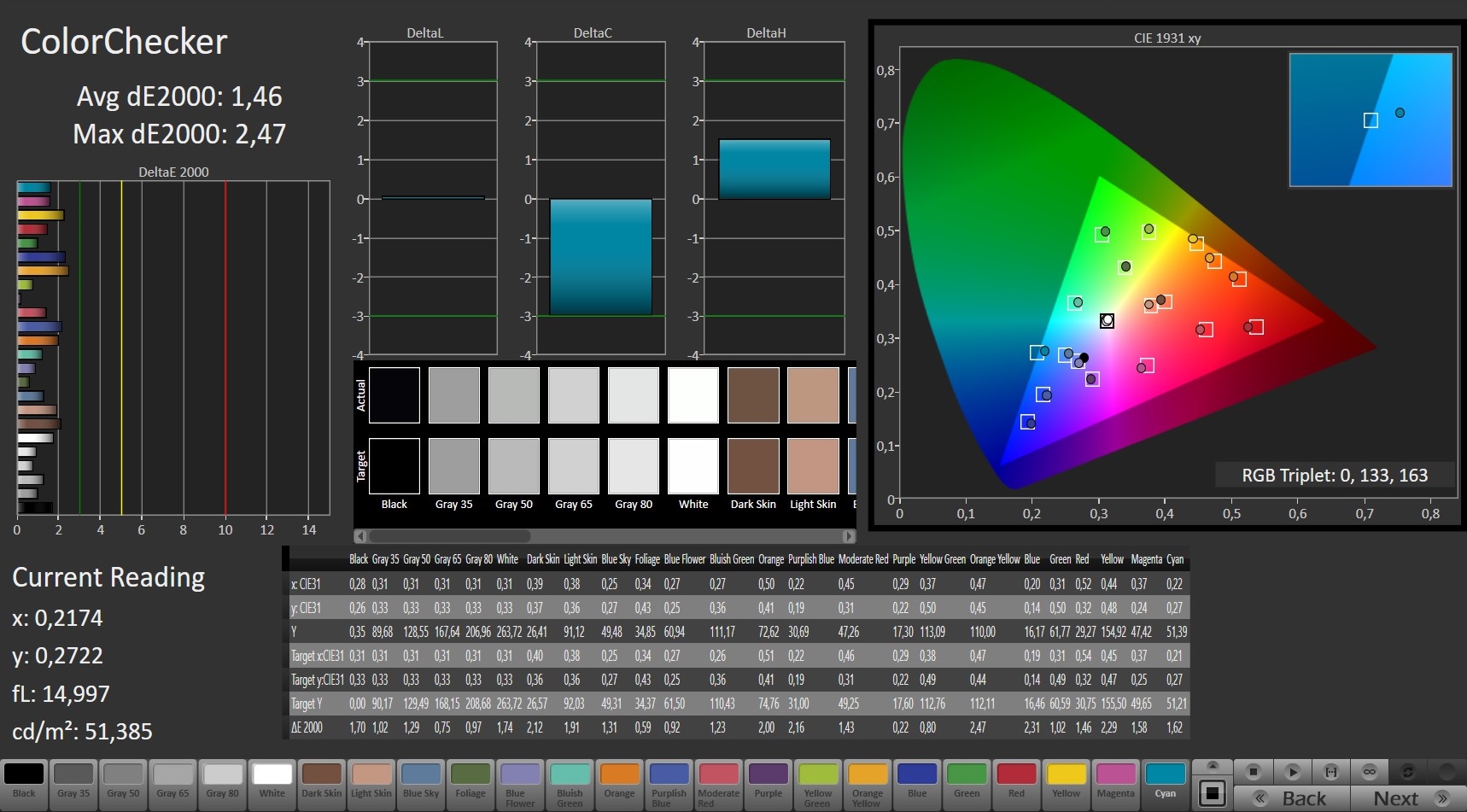1467x812 pixels.
Task: Click the play icon to read current patch
Action: 1292,772
